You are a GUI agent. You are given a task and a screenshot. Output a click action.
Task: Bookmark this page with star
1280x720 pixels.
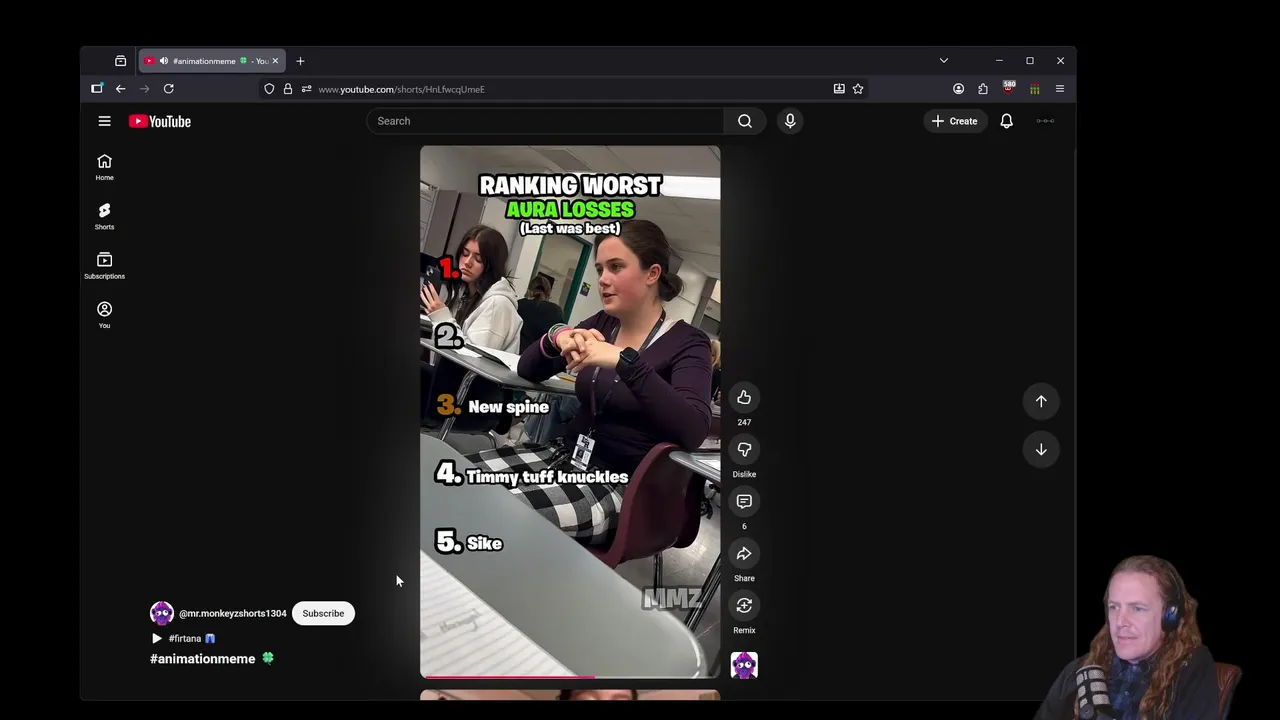[858, 89]
